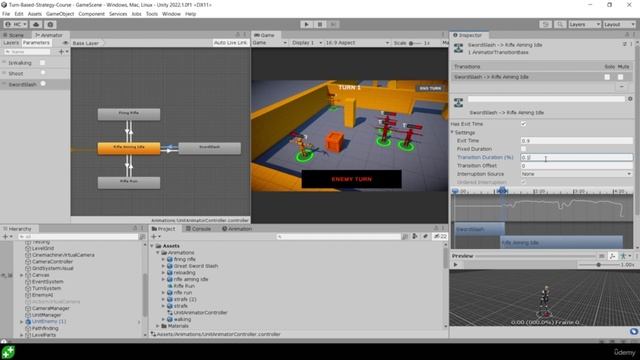
Task: Click the Pause button in top toolbar
Action: tap(320, 24)
